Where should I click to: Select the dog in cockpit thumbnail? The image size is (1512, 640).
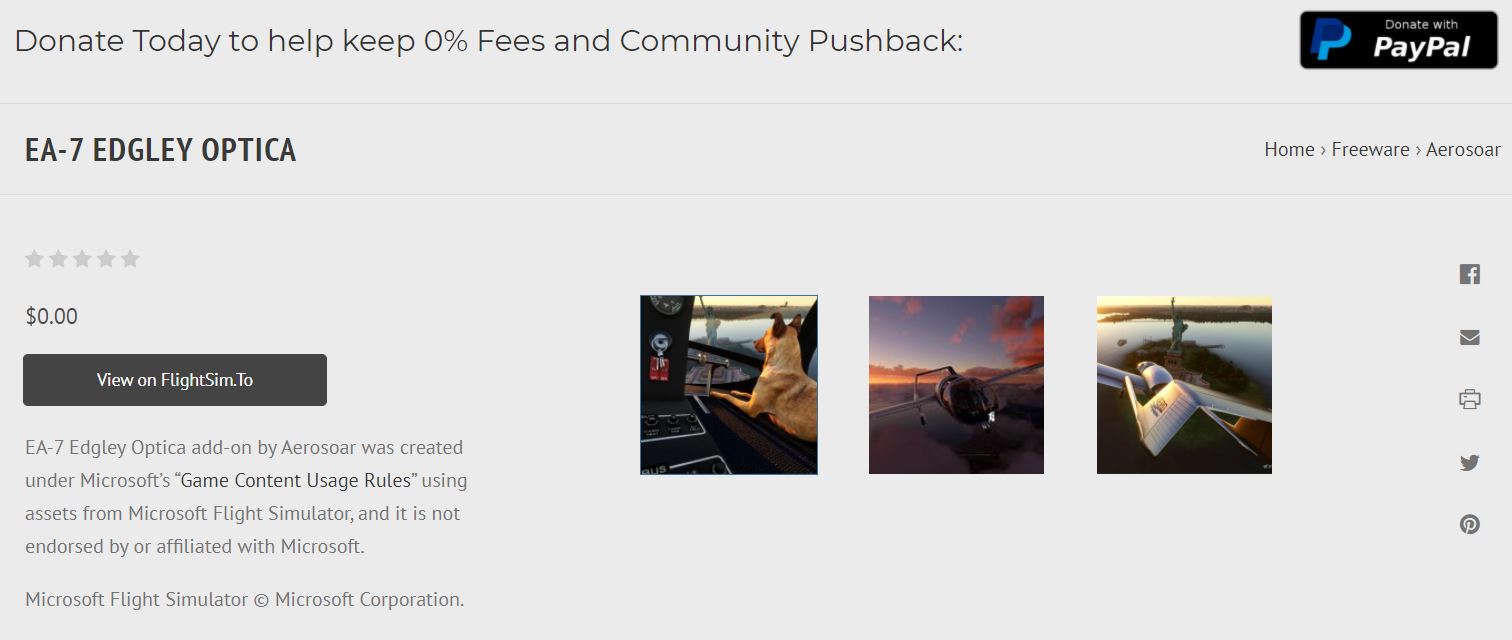729,385
